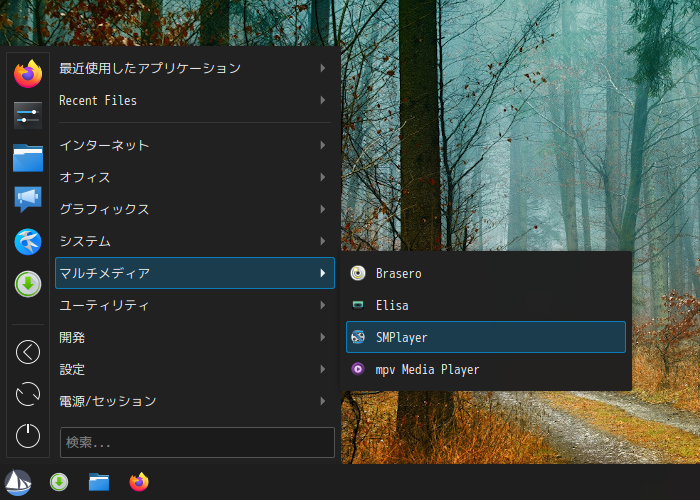
Task: Expand arrow beside システム
Action: coord(322,241)
